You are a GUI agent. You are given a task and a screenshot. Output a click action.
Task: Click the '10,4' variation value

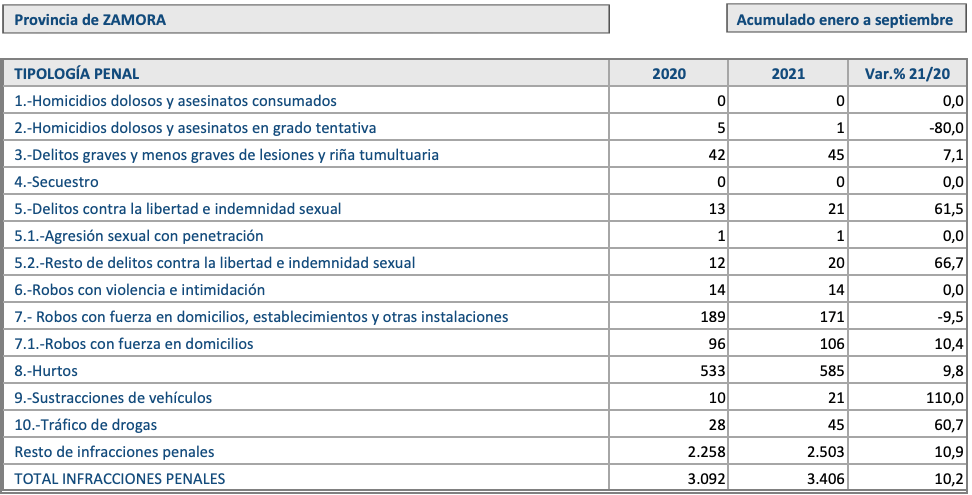(948, 343)
